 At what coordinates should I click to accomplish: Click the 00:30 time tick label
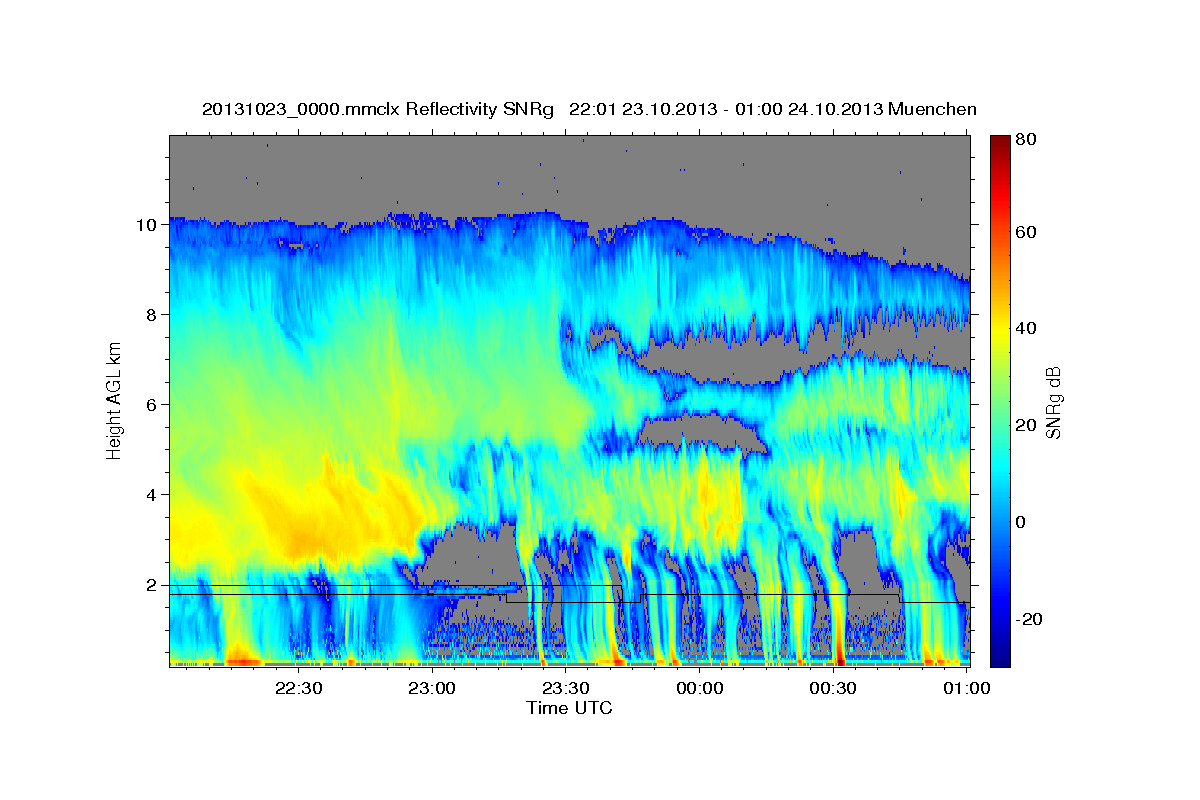833,688
